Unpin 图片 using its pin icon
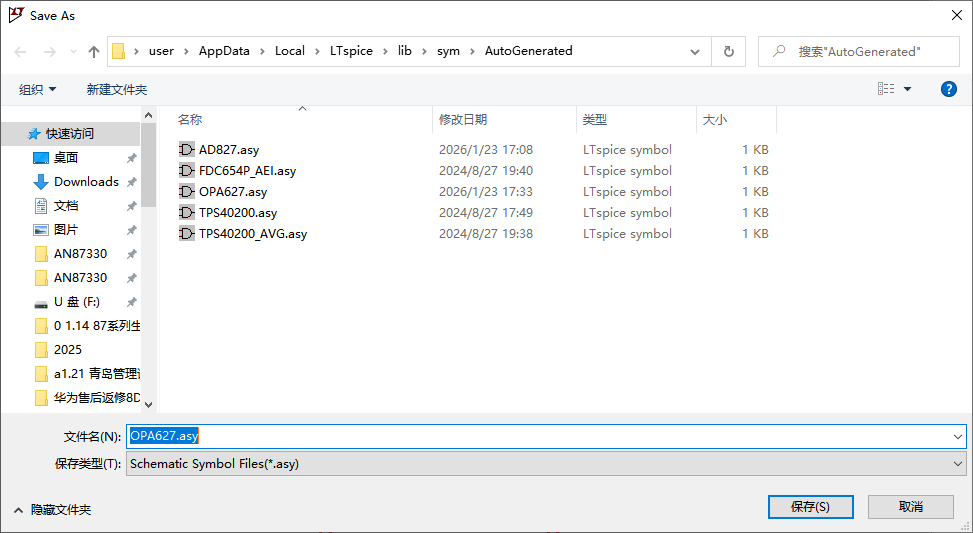Viewport: 973px width, 533px height. [x=132, y=230]
